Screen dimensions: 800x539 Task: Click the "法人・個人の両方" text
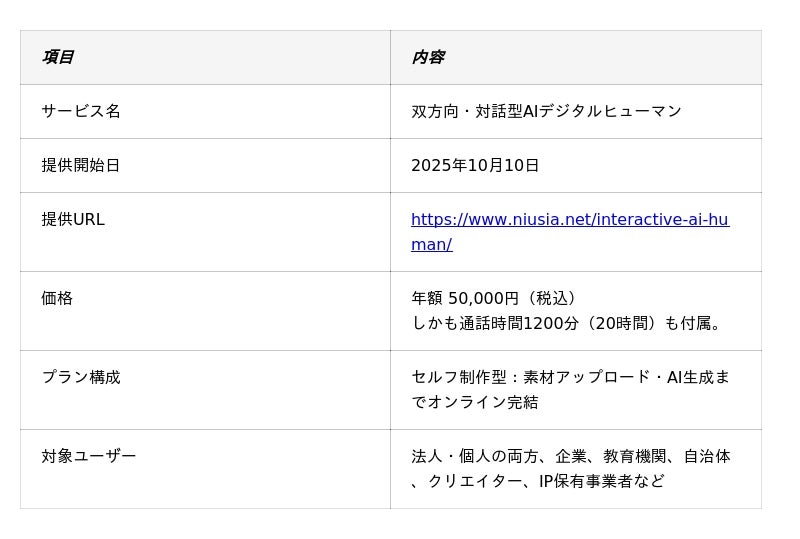[x=474, y=456]
